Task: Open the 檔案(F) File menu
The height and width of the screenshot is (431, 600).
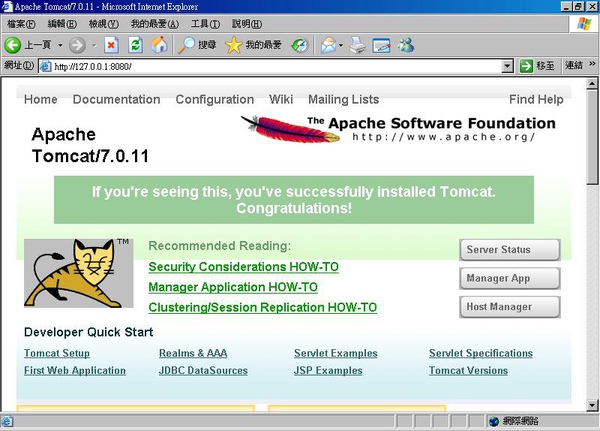Action: coord(21,24)
